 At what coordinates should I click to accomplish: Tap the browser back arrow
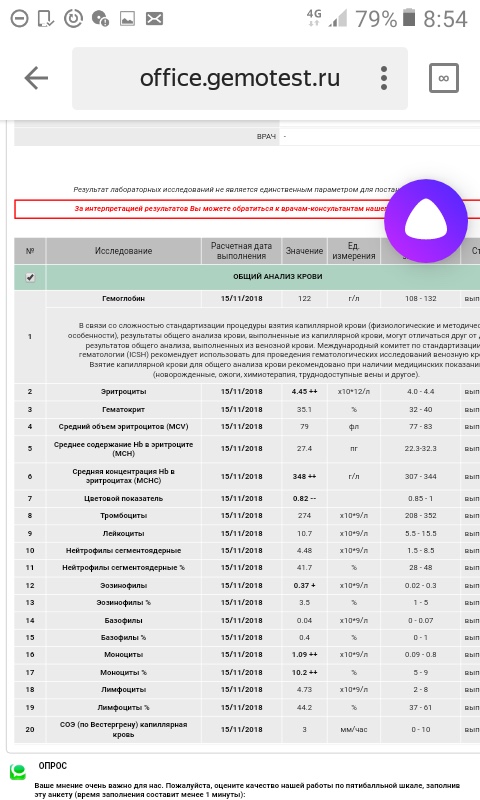pos(36,79)
